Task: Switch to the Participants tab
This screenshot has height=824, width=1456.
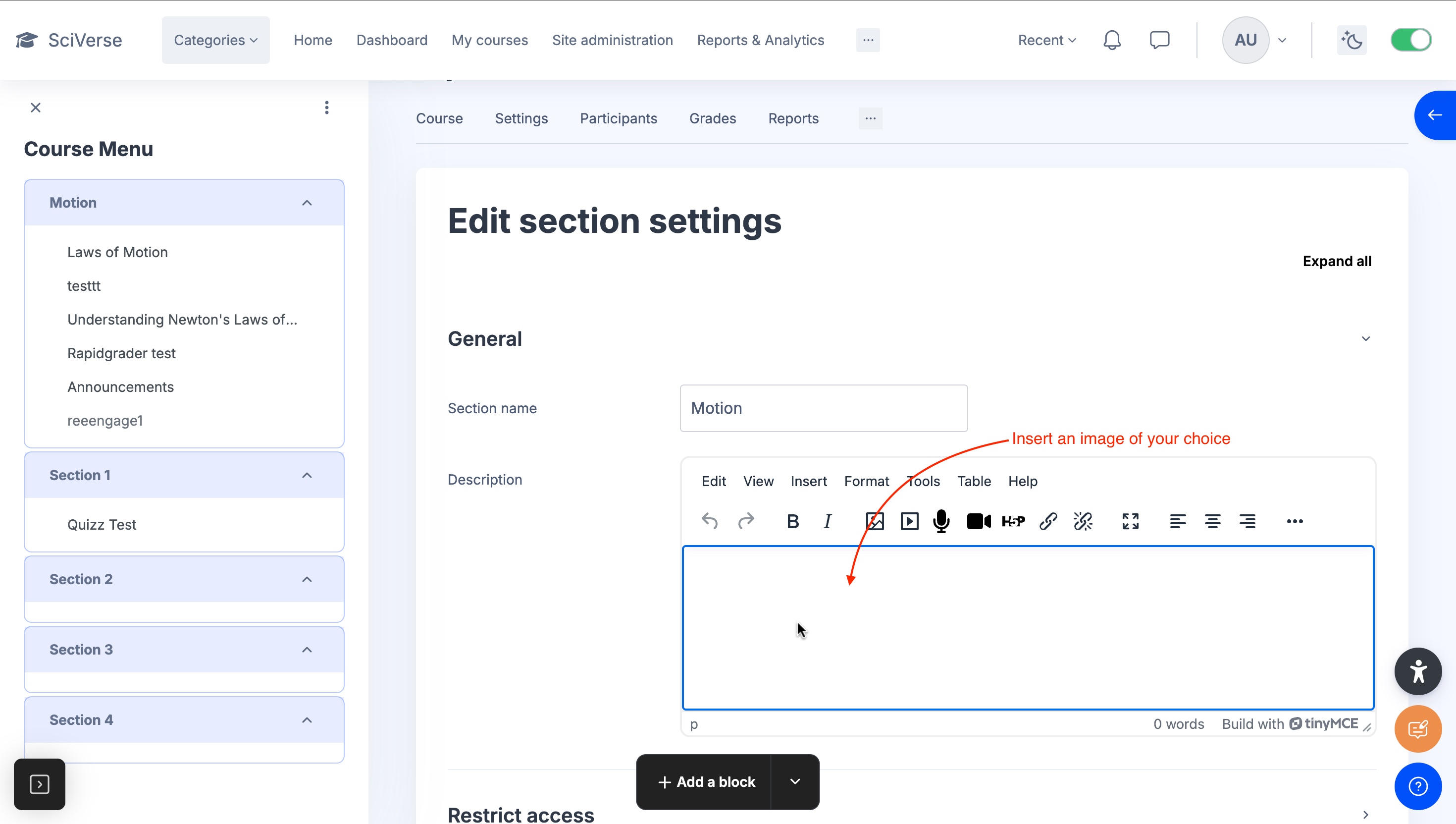Action: 618,118
